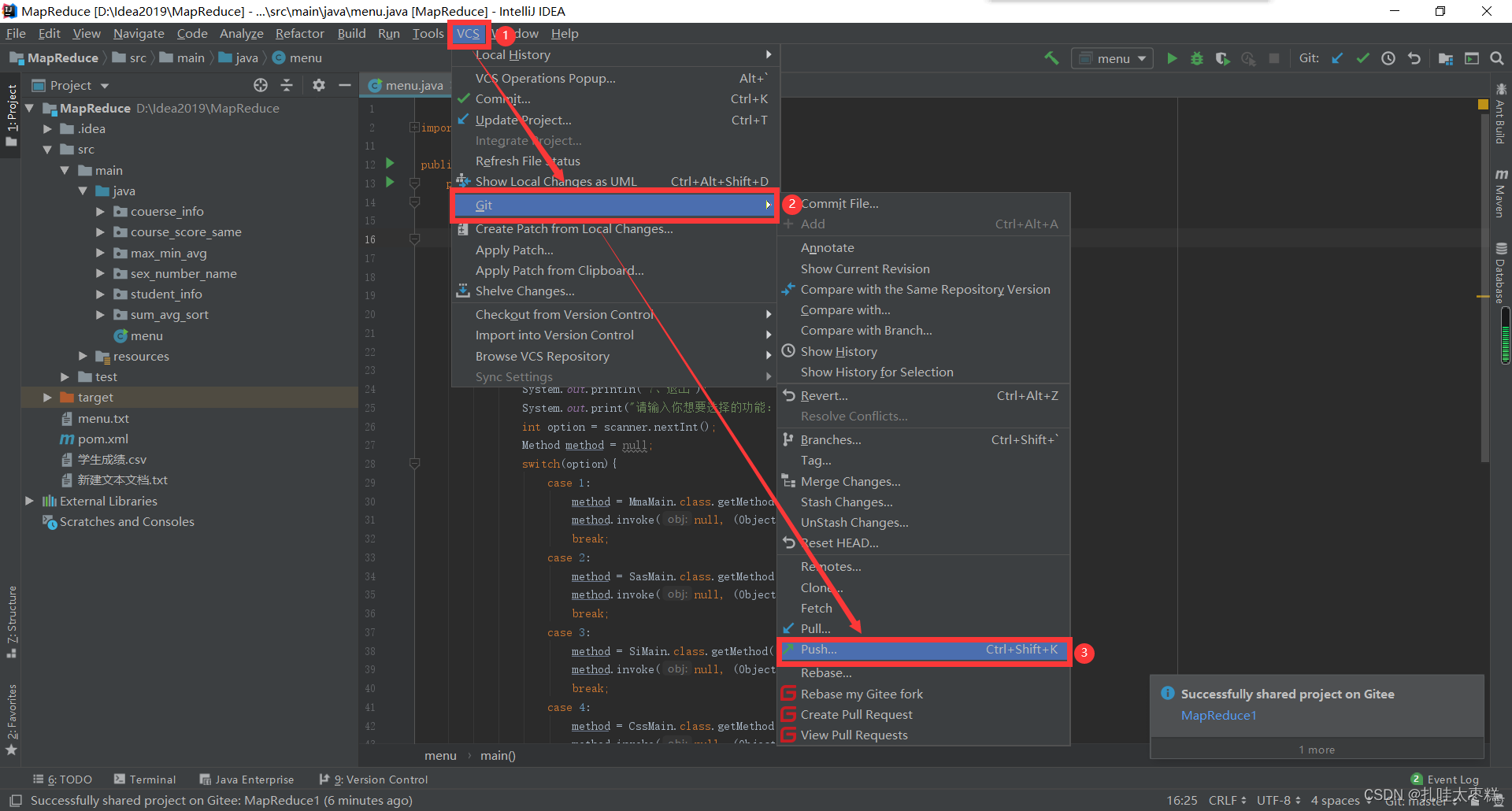Open Project panel settings gear
The image size is (1512, 811).
319,85
